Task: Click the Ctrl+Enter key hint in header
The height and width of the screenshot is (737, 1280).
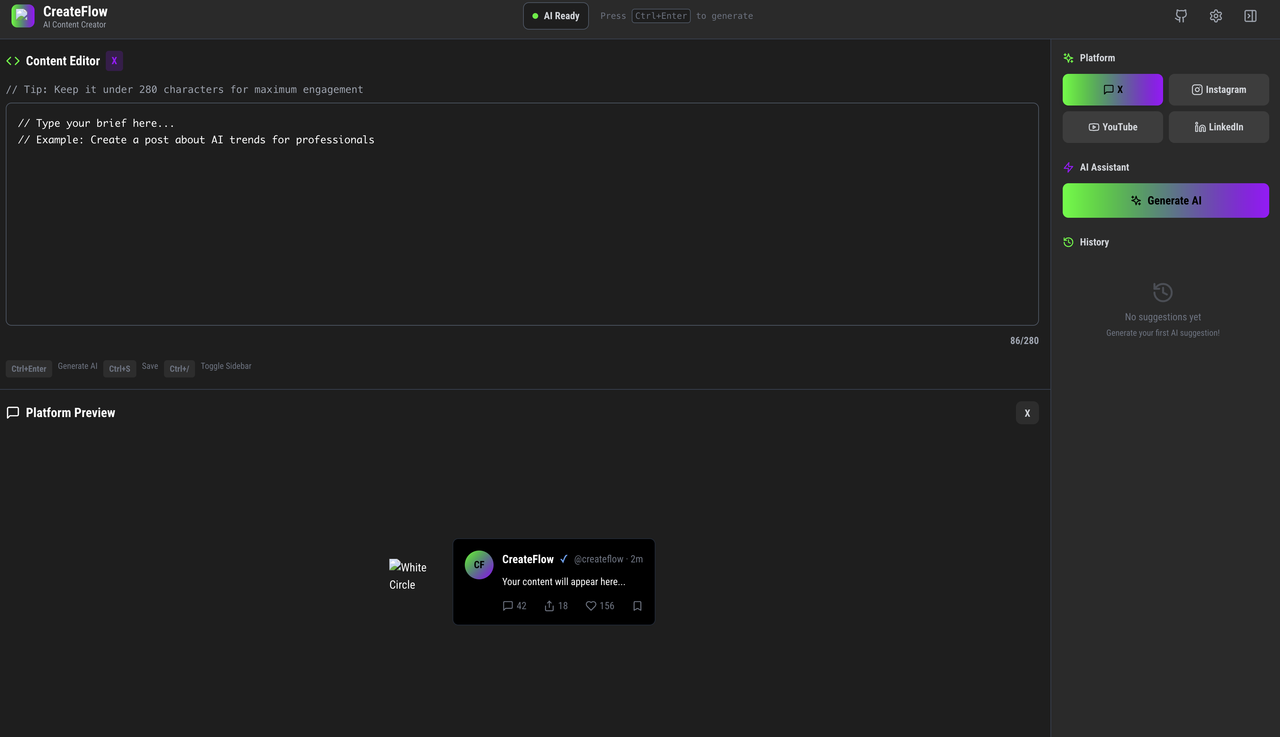Action: click(x=661, y=16)
